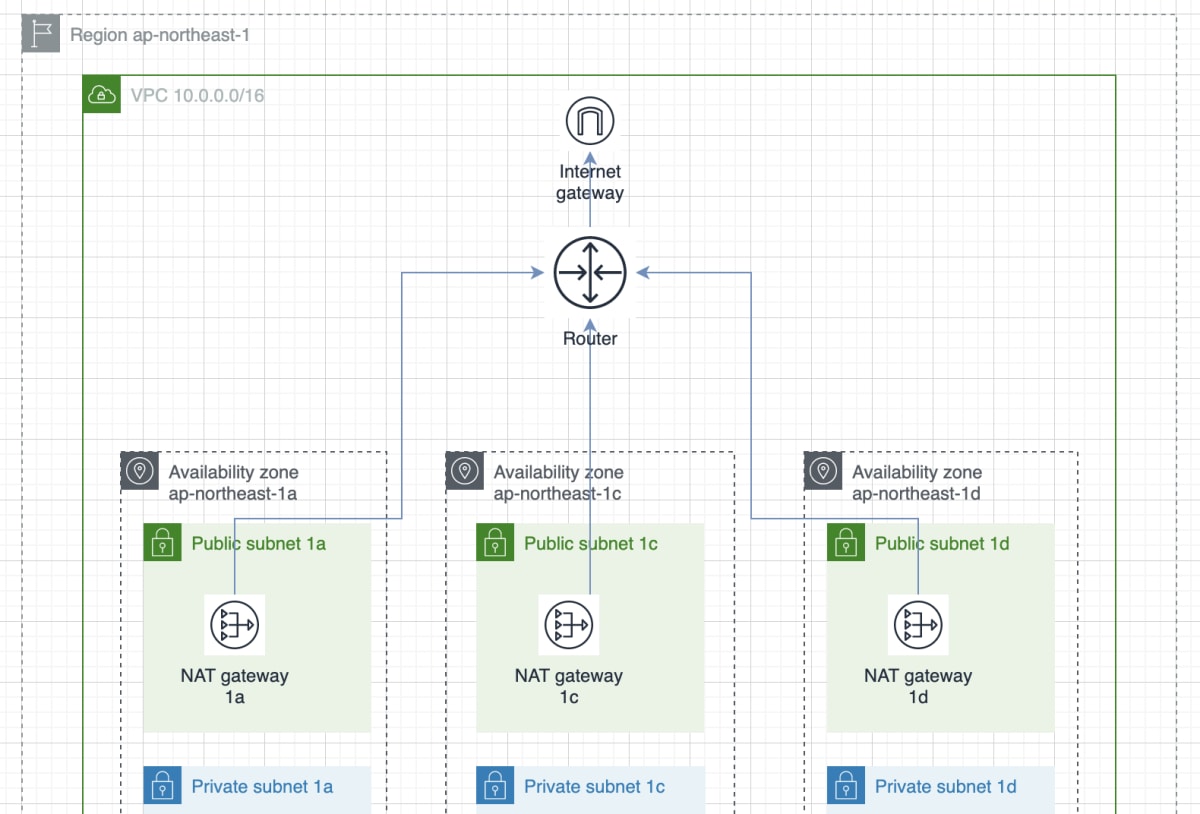
Task: Click the "Public subnet 1d" label
Action: 942,544
